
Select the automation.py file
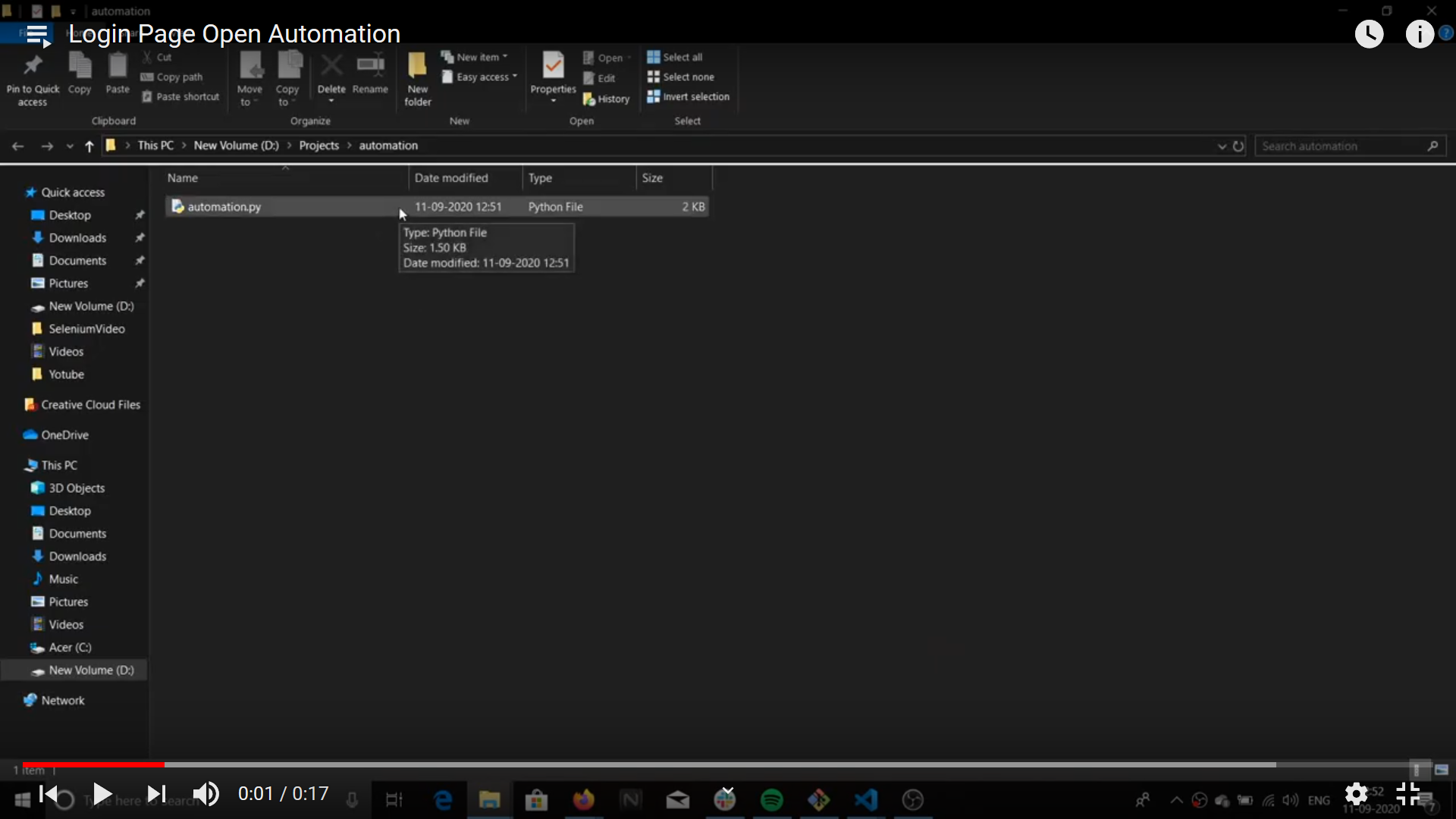pyautogui.click(x=224, y=206)
